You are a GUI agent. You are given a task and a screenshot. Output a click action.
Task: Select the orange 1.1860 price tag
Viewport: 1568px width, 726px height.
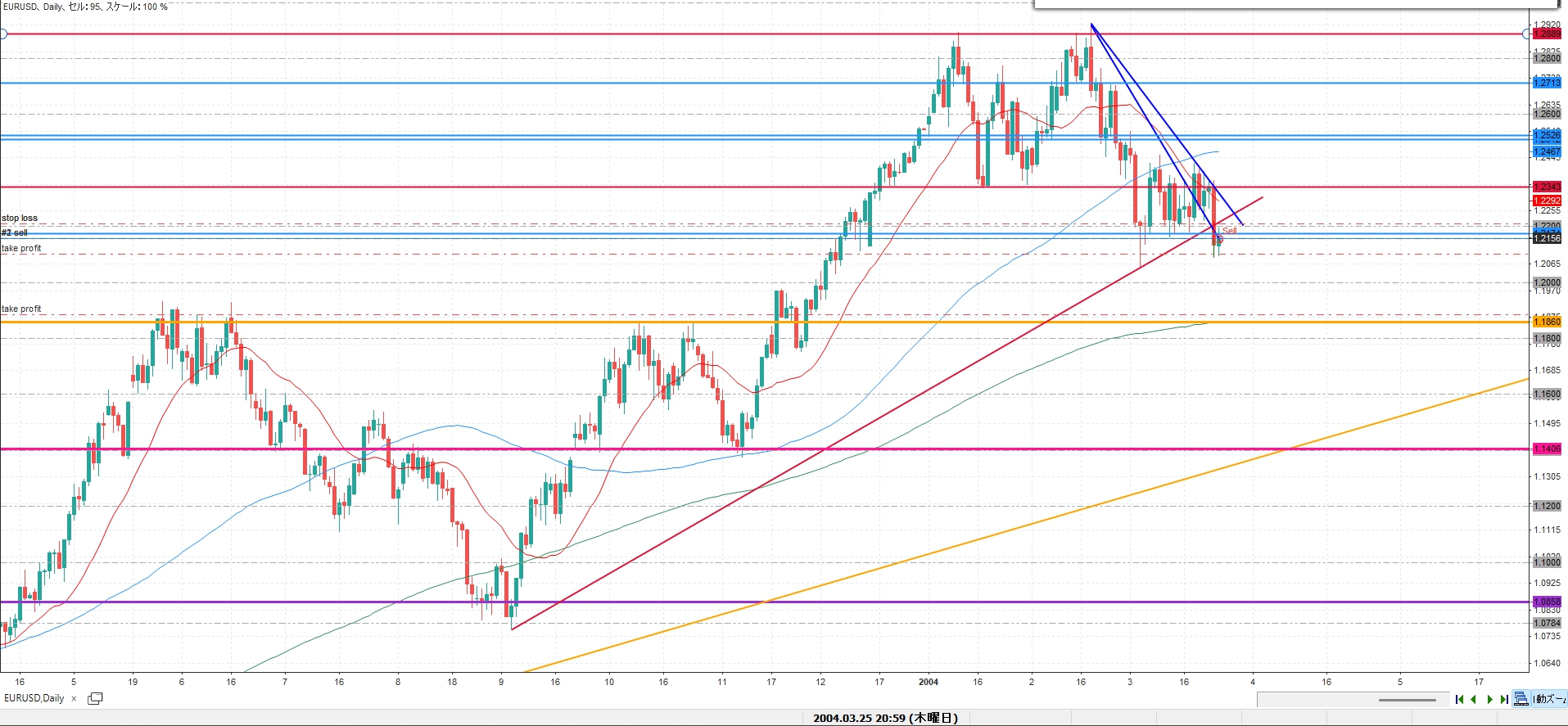(x=1547, y=322)
